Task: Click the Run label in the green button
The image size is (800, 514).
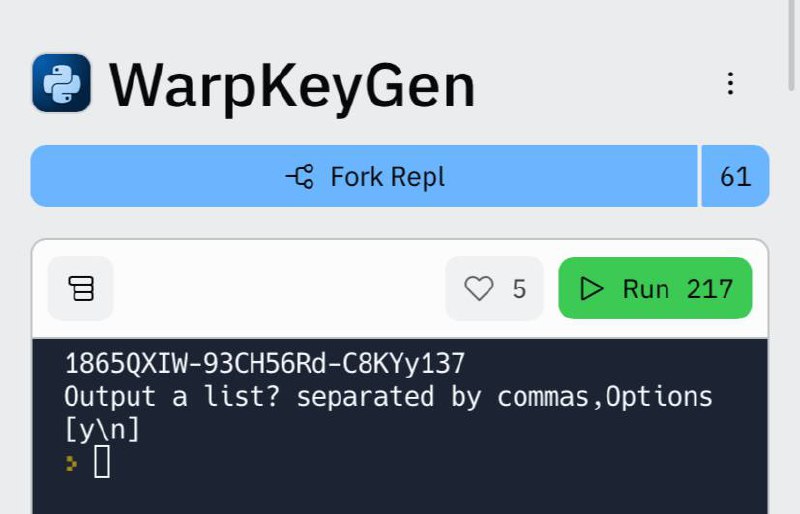Action: 645,289
